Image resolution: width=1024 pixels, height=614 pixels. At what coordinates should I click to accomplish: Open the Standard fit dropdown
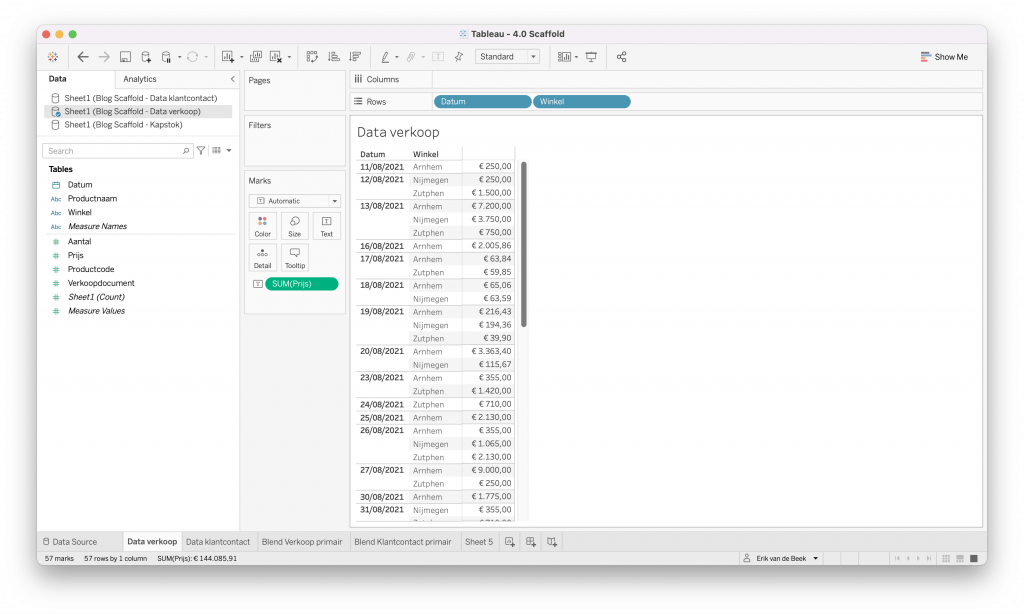[x=507, y=57]
